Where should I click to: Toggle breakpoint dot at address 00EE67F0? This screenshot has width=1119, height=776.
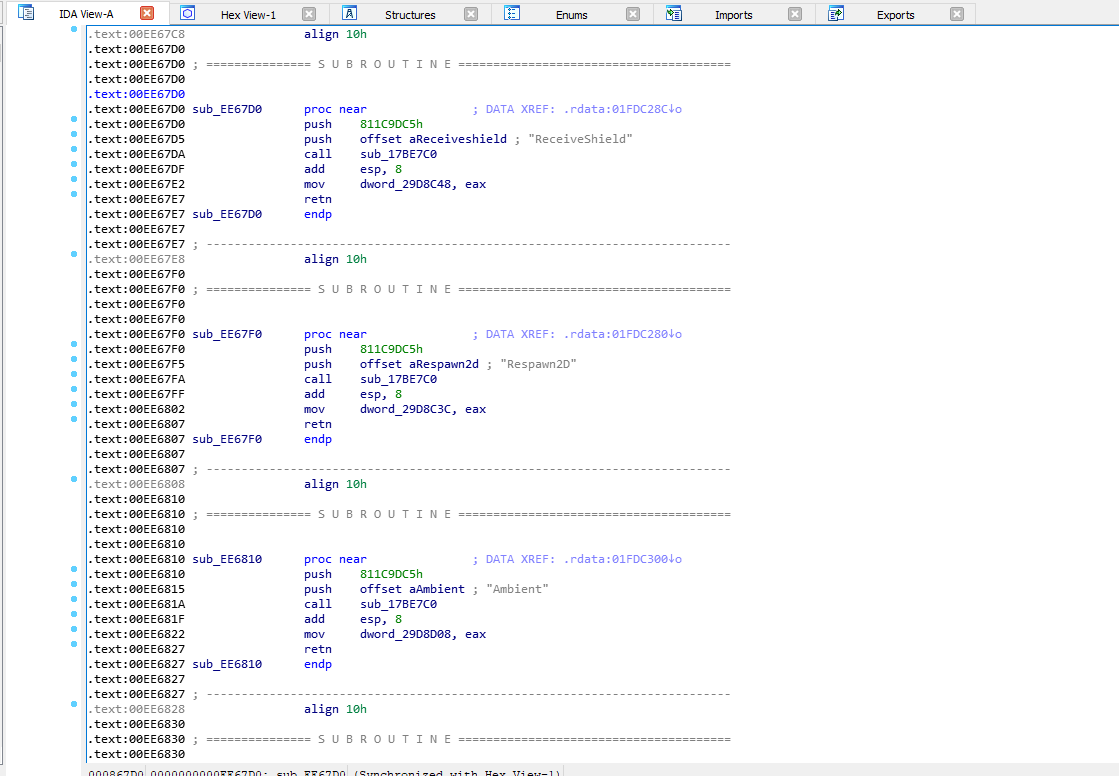point(74,344)
